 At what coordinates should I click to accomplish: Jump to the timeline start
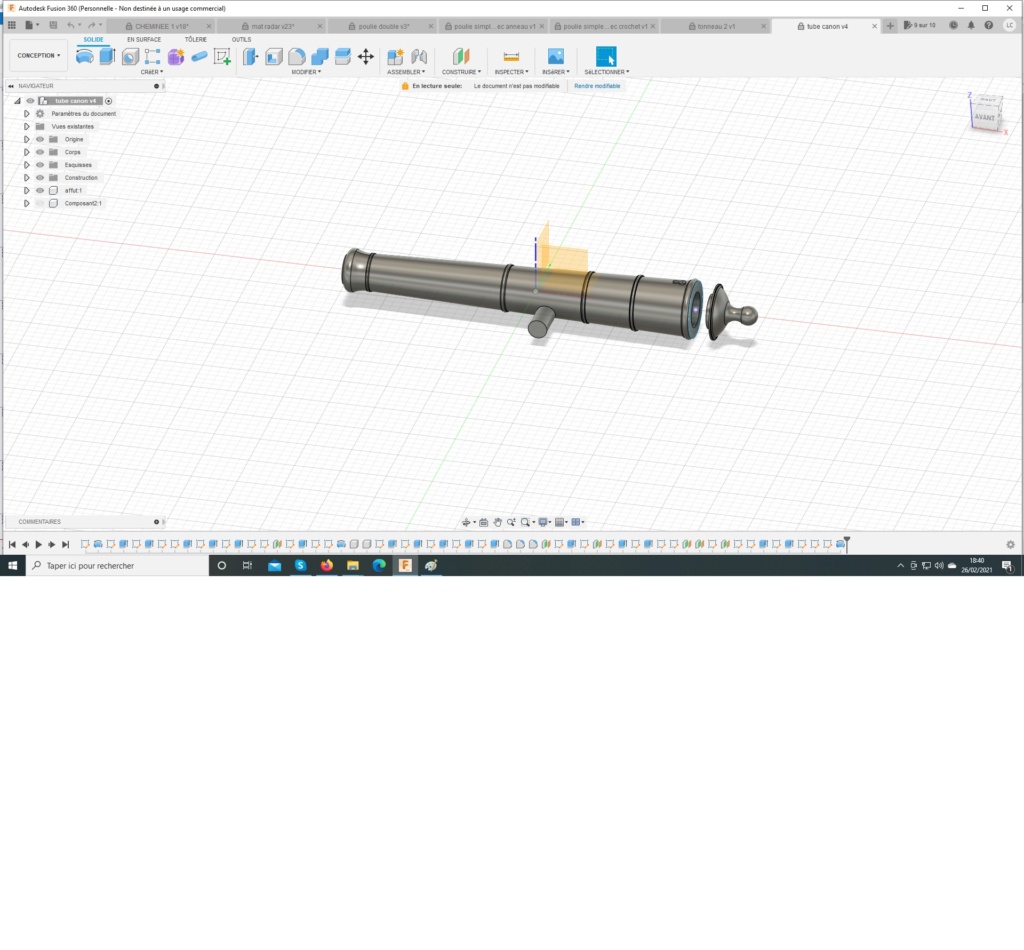(x=12, y=545)
